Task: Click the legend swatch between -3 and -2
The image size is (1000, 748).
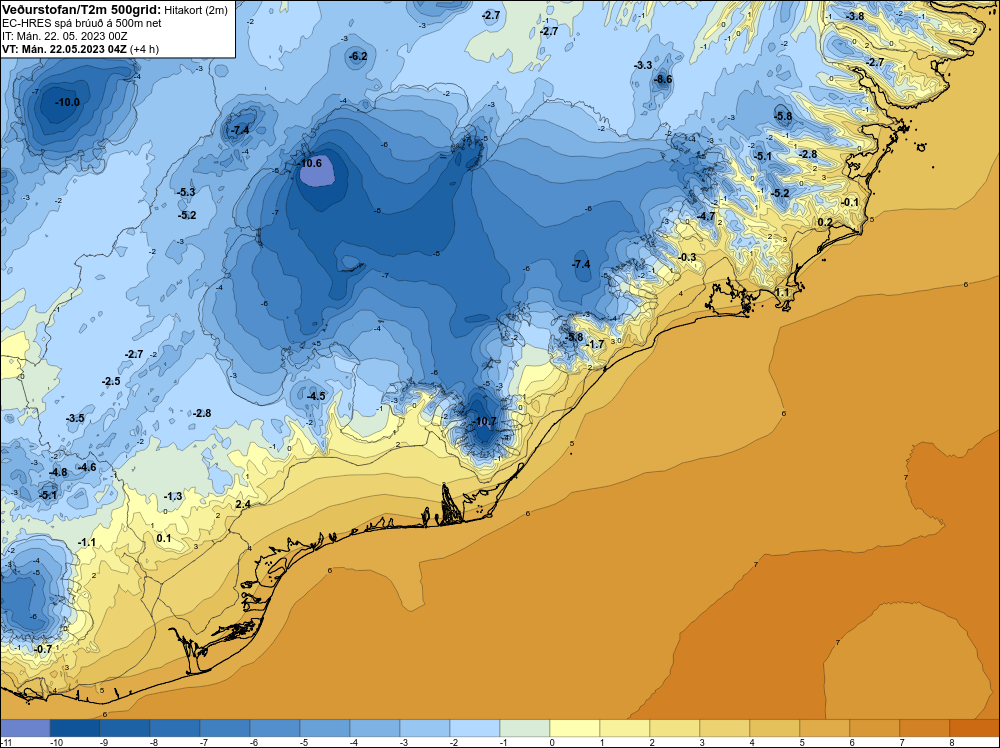Action: [425, 728]
